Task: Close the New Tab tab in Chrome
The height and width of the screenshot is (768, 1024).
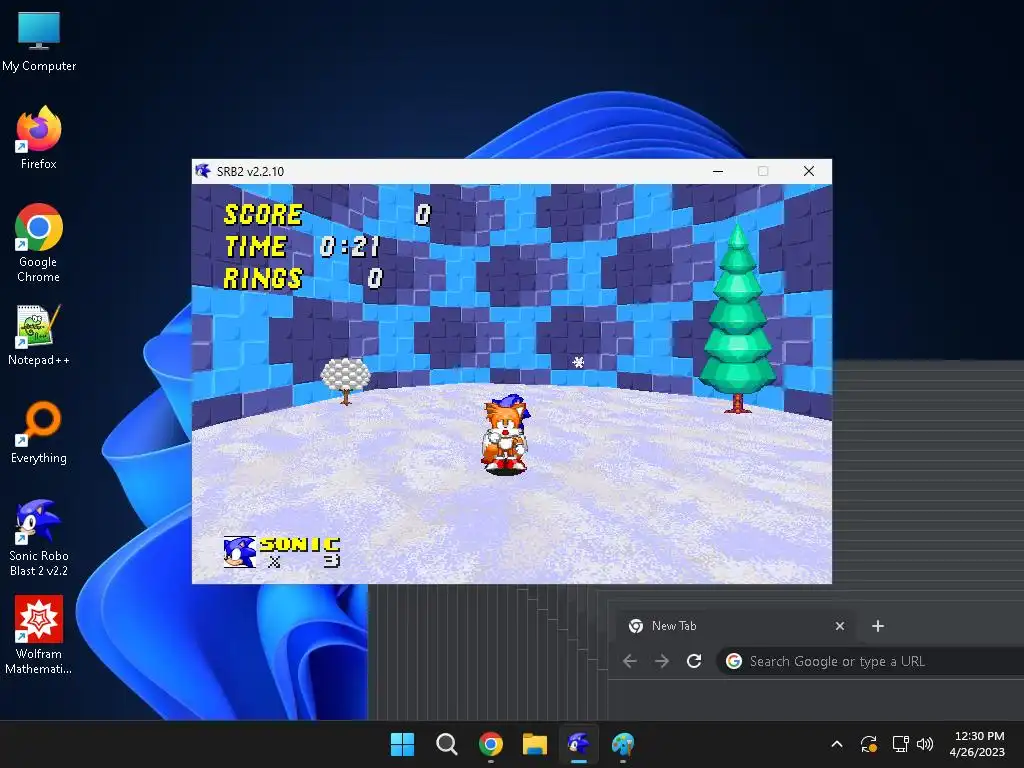Action: pos(840,626)
